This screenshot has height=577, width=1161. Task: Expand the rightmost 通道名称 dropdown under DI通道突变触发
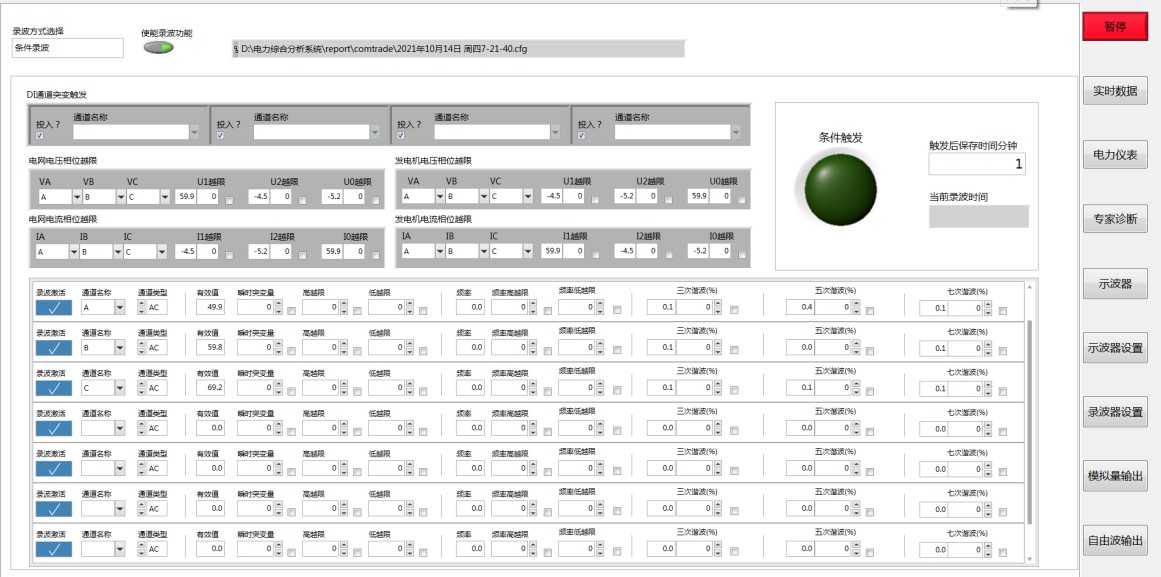tap(736, 132)
